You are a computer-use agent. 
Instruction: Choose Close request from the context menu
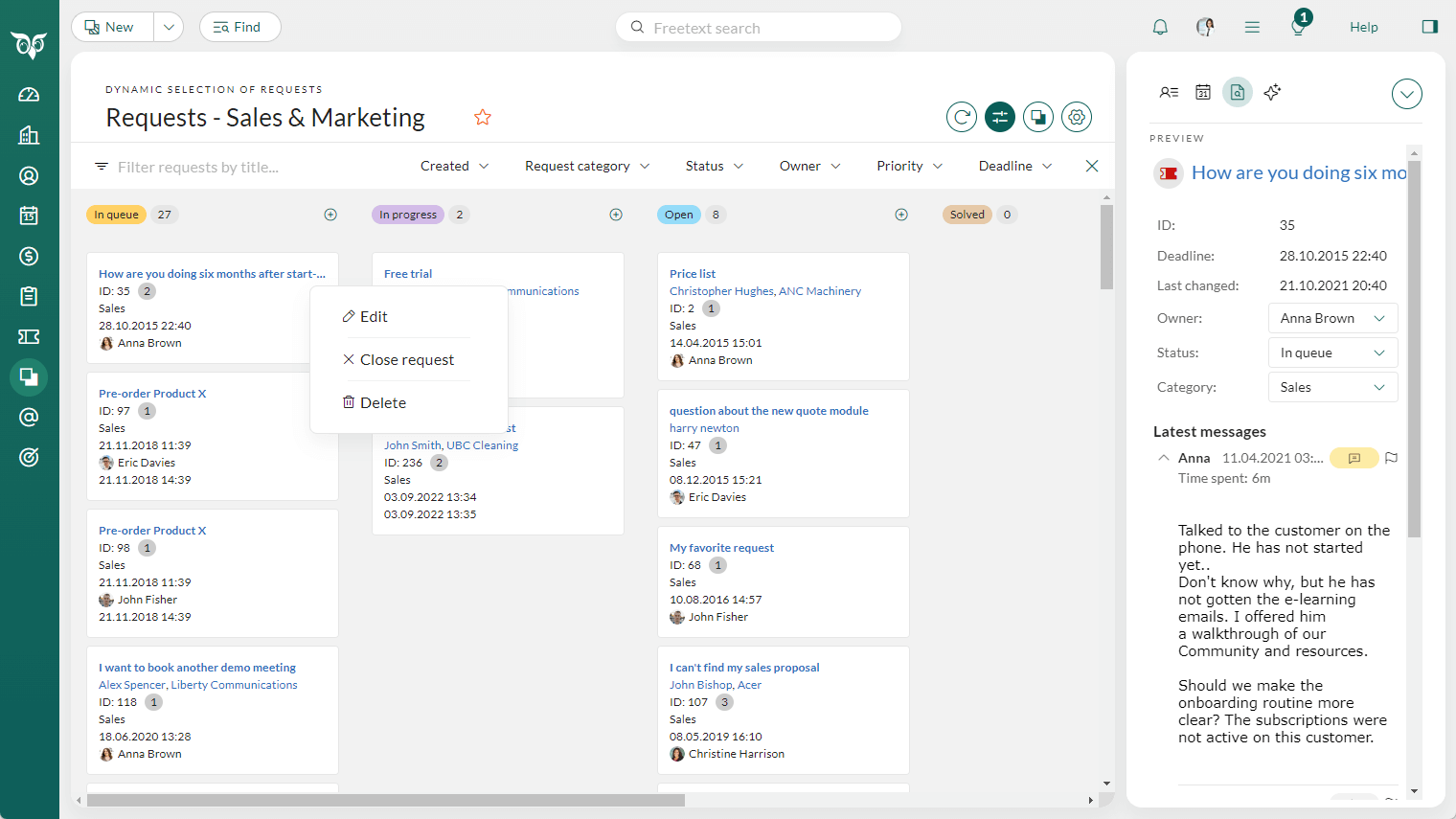[x=407, y=359]
